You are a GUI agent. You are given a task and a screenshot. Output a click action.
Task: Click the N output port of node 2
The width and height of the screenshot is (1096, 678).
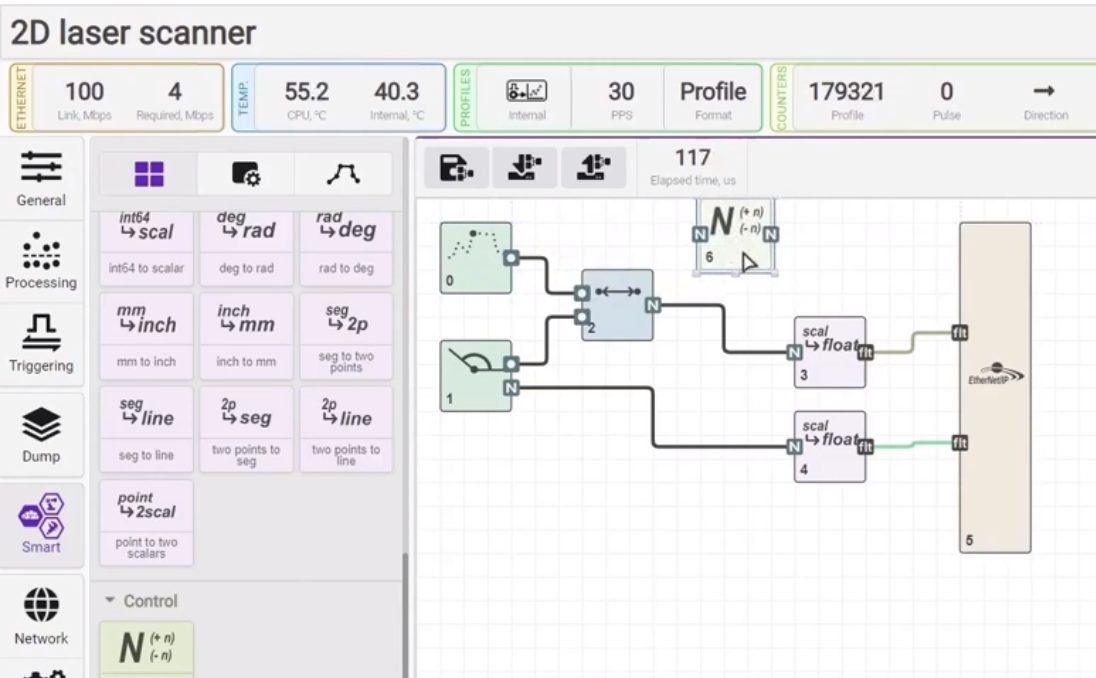click(653, 305)
